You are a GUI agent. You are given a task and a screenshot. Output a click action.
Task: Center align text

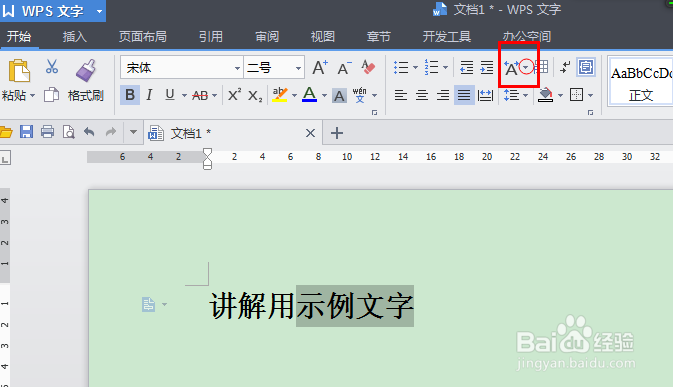[x=422, y=95]
